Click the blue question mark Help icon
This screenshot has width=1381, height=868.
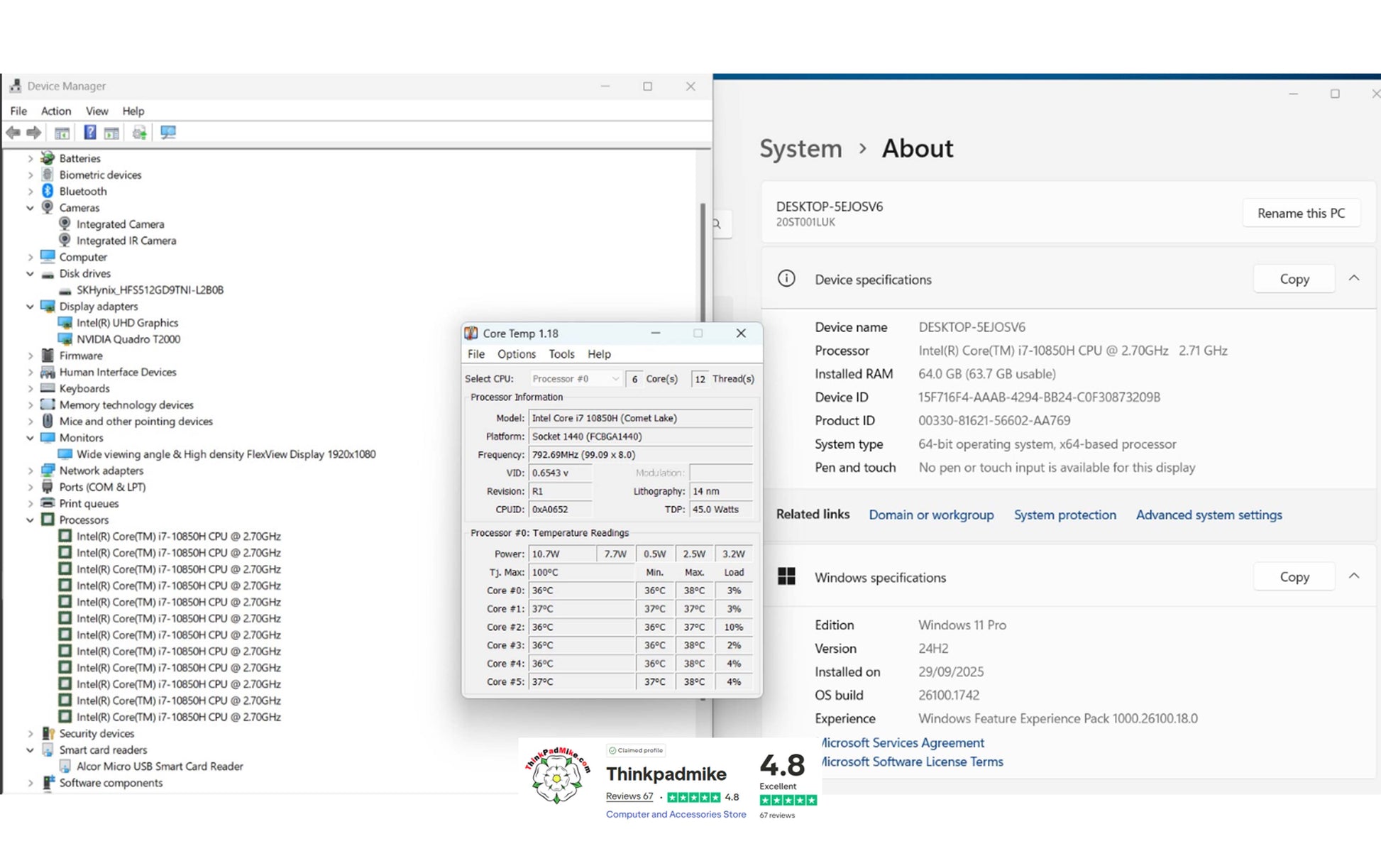89,133
